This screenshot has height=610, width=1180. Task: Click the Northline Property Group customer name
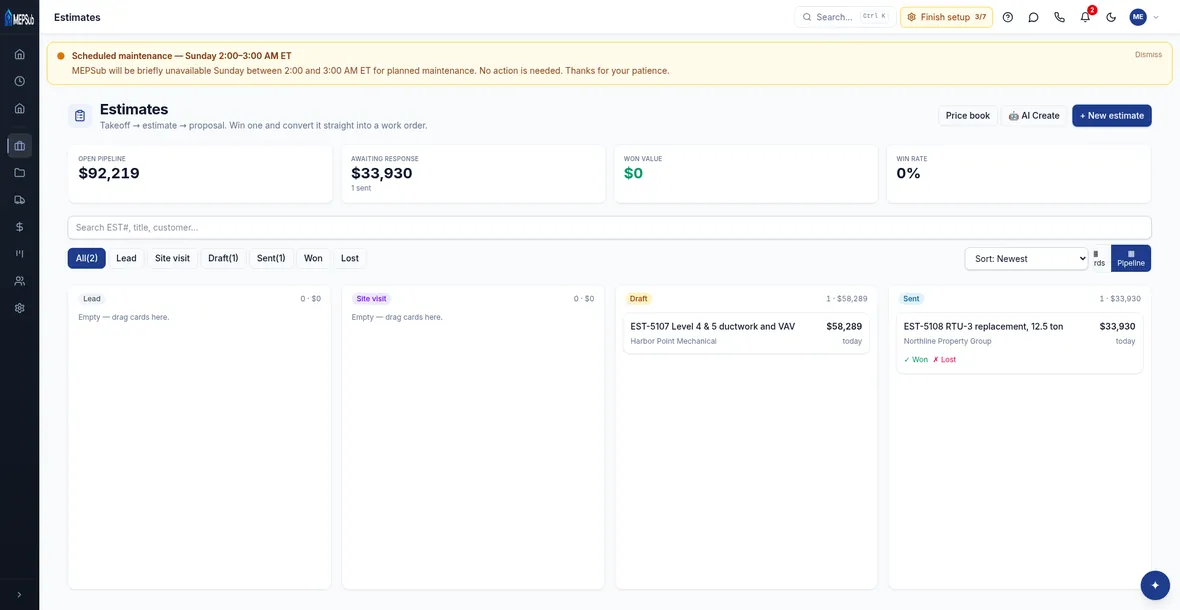point(947,341)
